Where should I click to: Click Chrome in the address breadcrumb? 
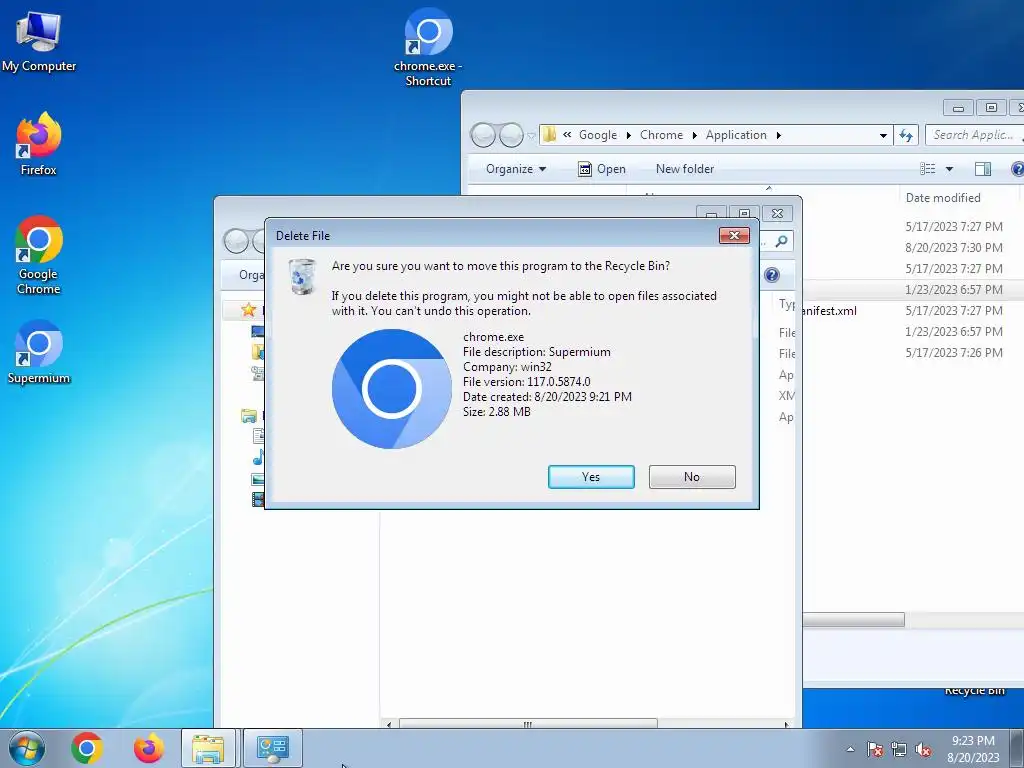tap(661, 135)
